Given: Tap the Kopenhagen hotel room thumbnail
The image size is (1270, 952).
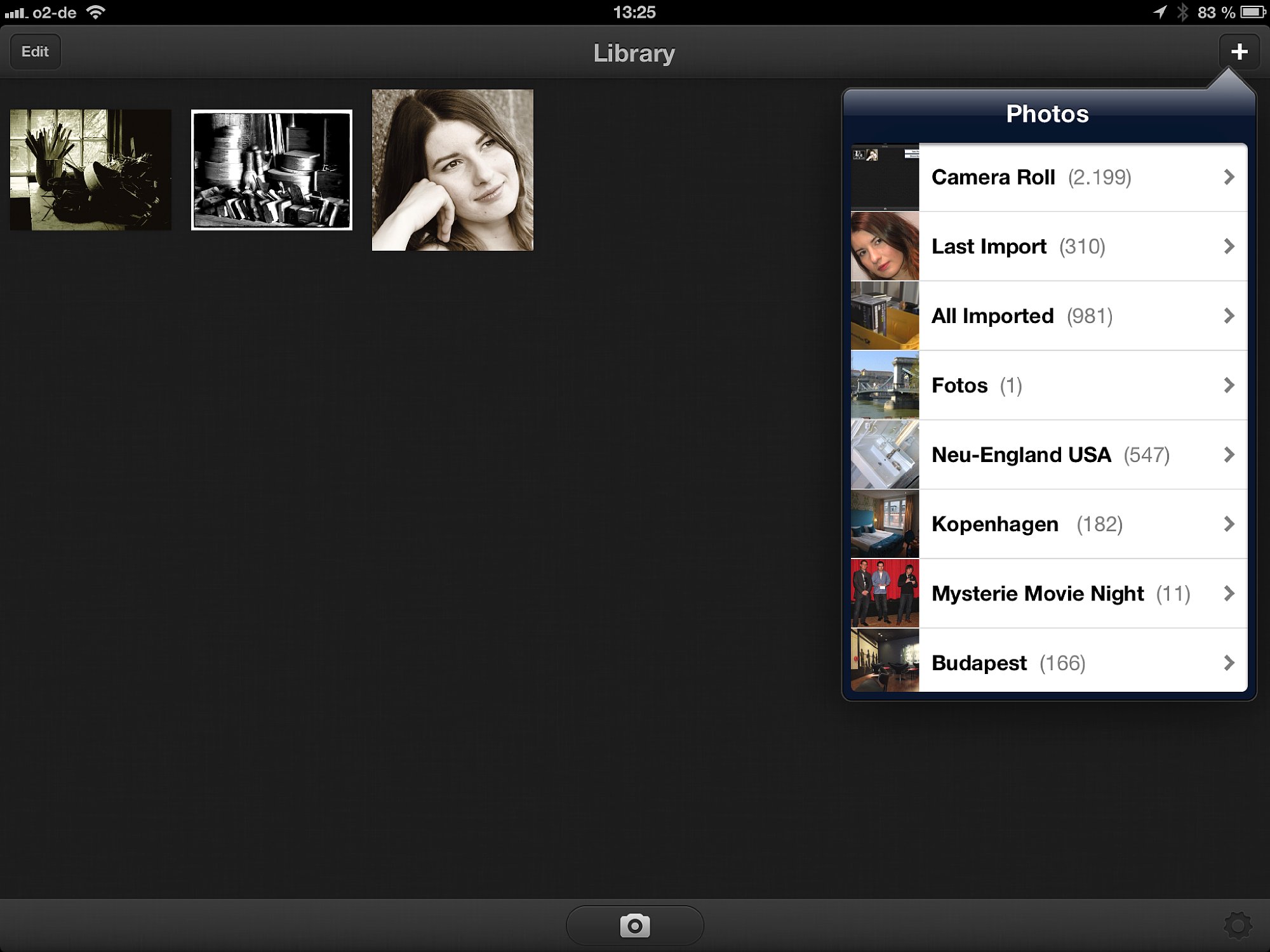Looking at the screenshot, I should (x=885, y=524).
